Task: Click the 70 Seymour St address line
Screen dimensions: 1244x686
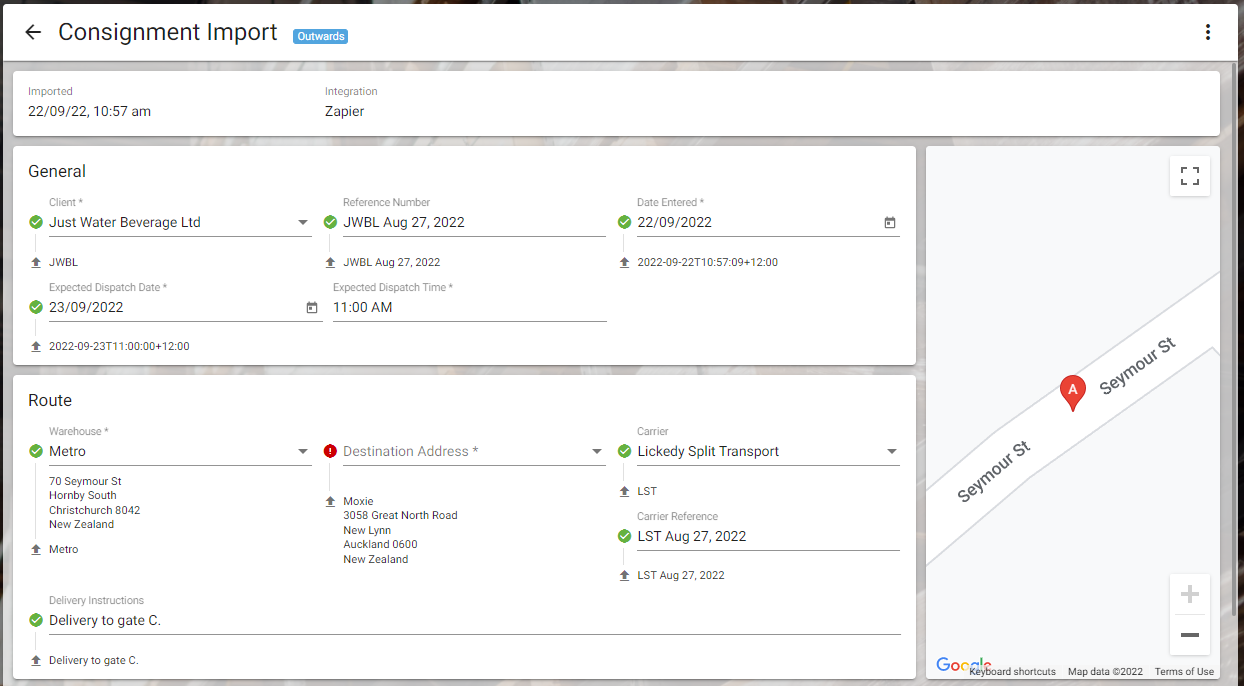Action: click(x=85, y=481)
